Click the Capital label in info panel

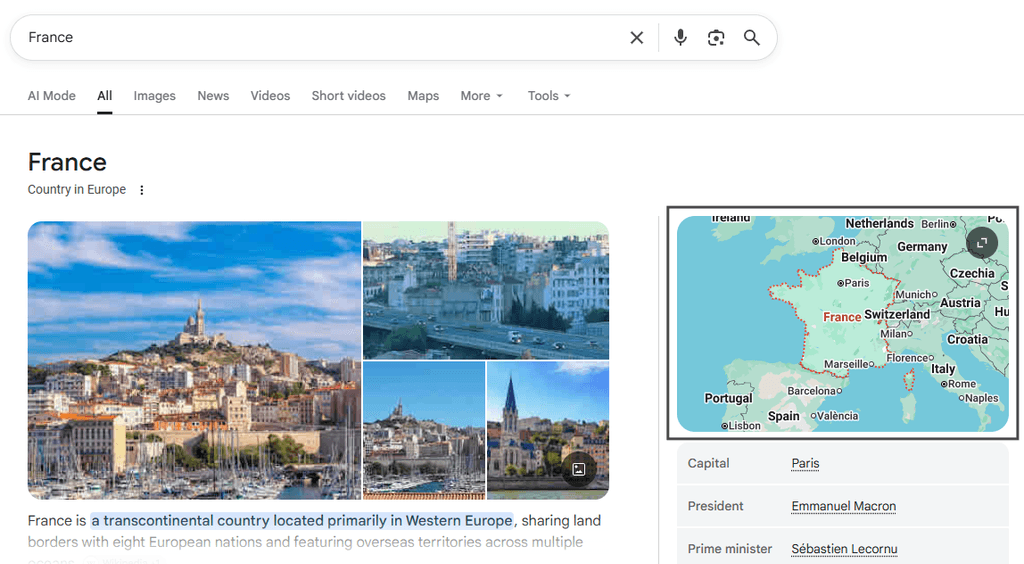709,463
